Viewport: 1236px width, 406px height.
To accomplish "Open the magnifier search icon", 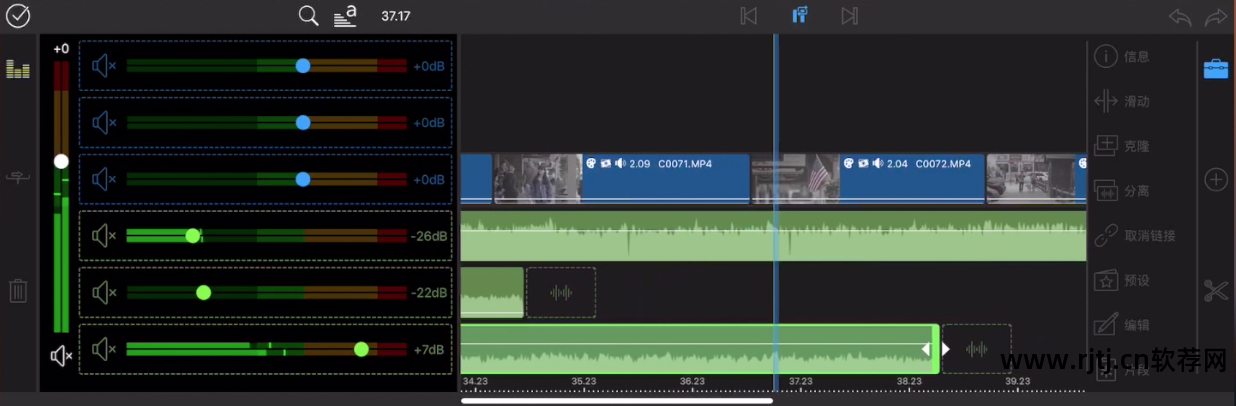I will point(309,16).
